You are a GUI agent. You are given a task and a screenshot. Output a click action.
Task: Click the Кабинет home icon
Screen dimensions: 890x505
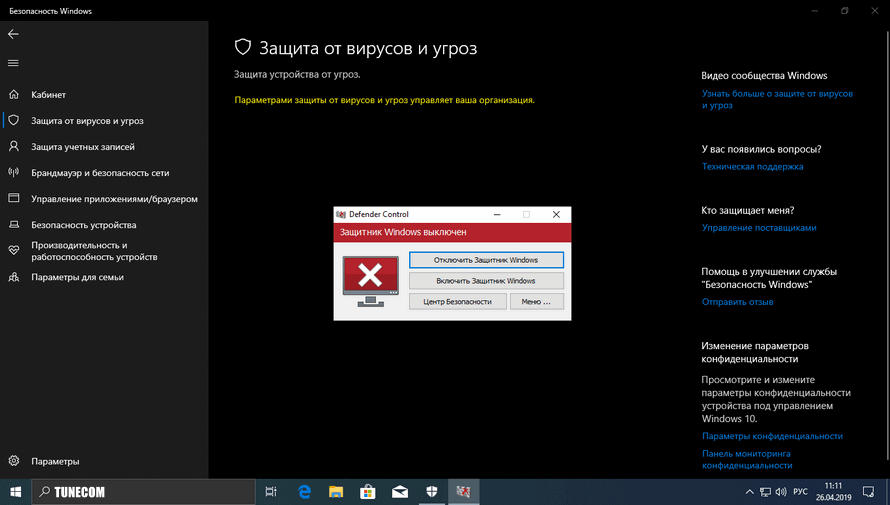click(x=14, y=95)
